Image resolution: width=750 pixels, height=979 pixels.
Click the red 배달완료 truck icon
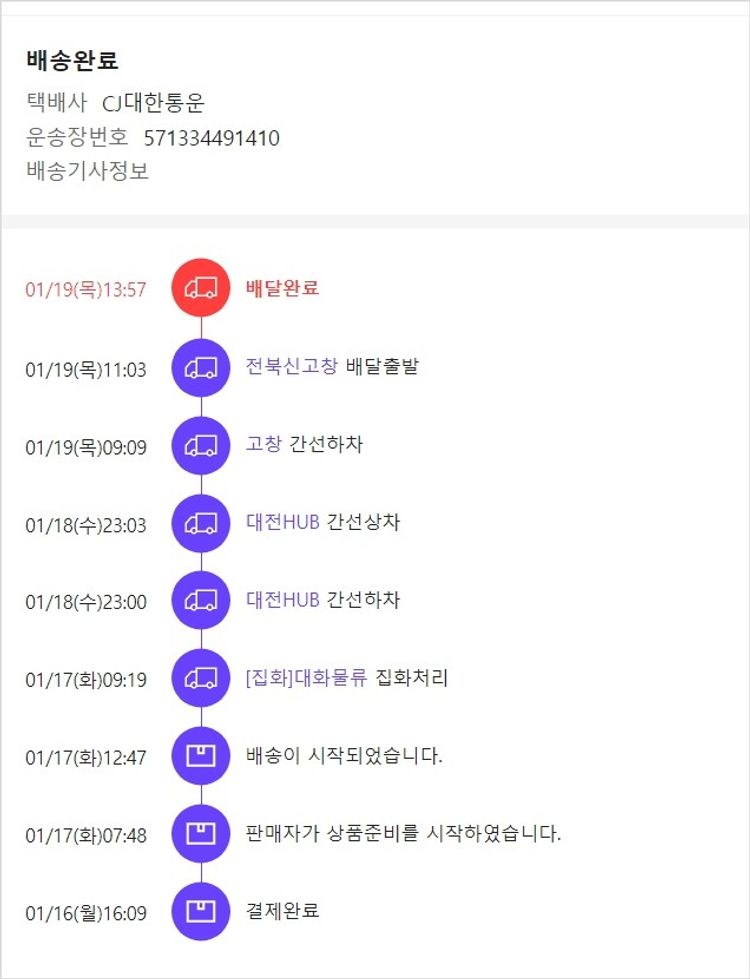[201, 289]
